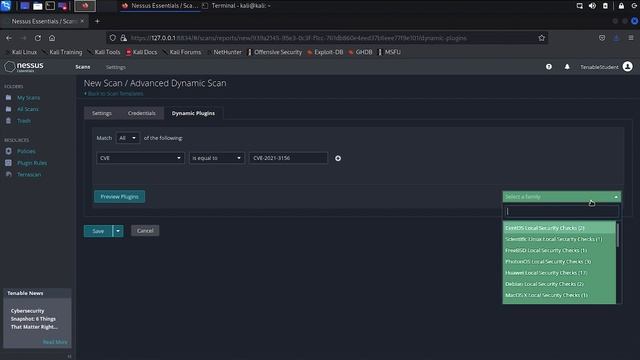The width and height of the screenshot is (640, 360).
Task: Click the tracking protection shield icon
Action: pos(113,38)
